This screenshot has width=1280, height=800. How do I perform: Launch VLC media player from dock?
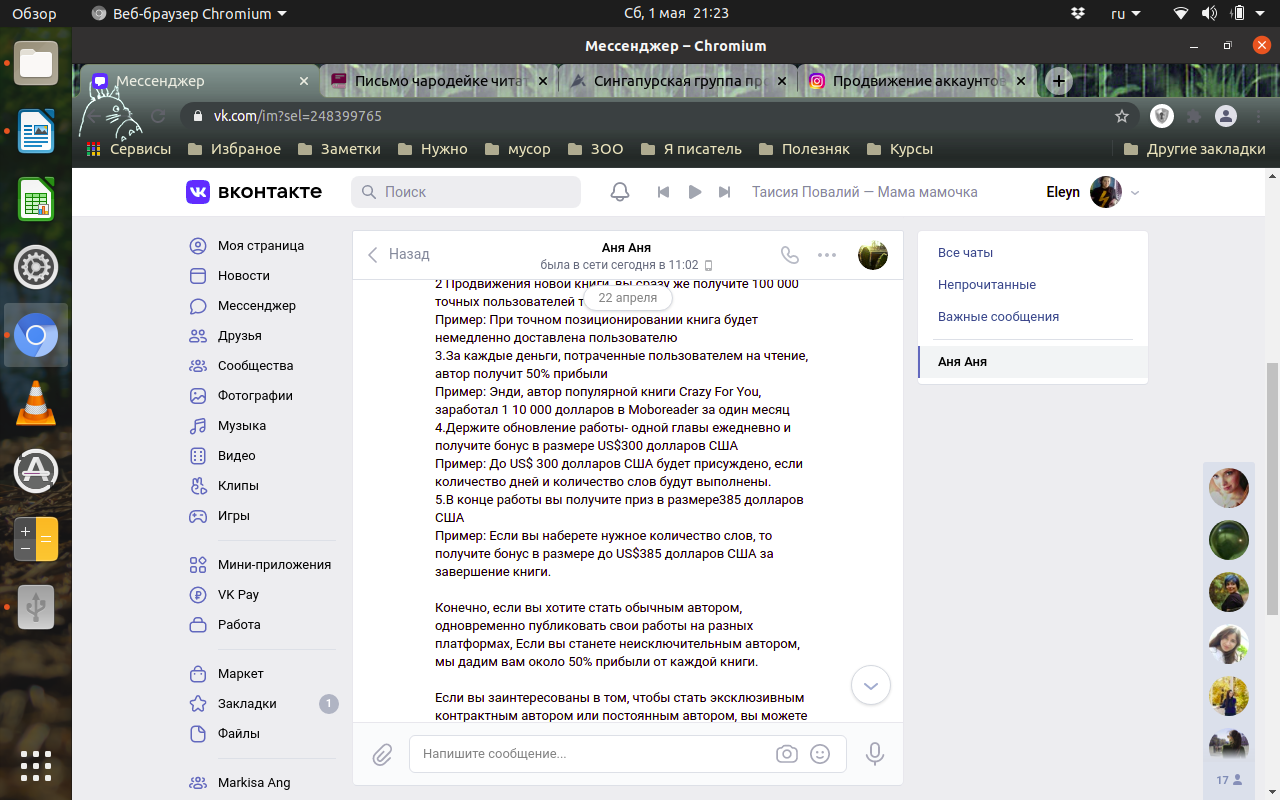(x=36, y=403)
